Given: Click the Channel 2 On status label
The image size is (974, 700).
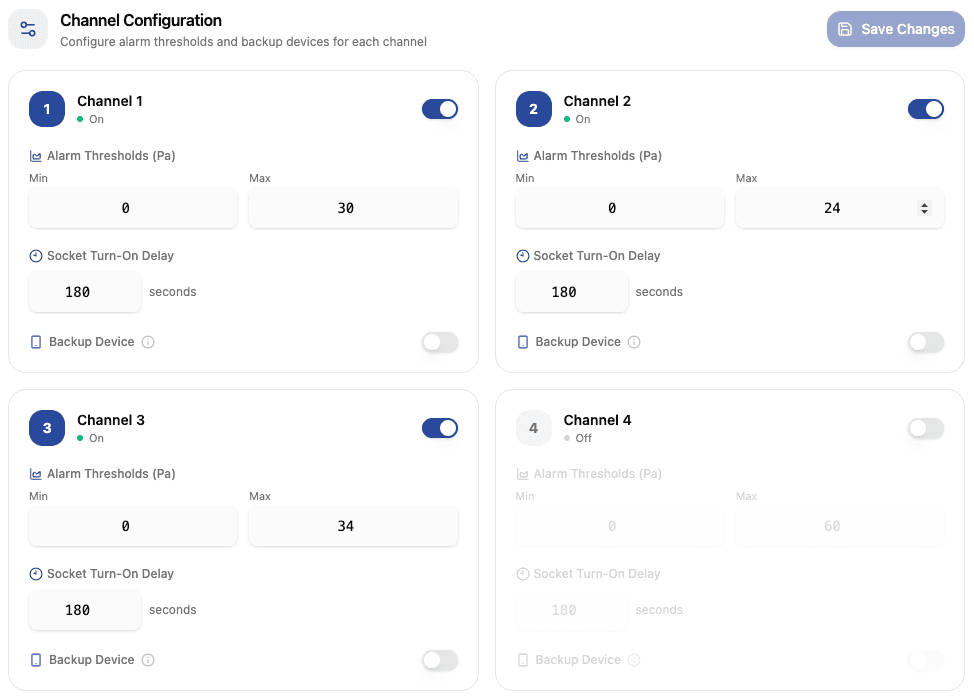Looking at the screenshot, I should (583, 119).
